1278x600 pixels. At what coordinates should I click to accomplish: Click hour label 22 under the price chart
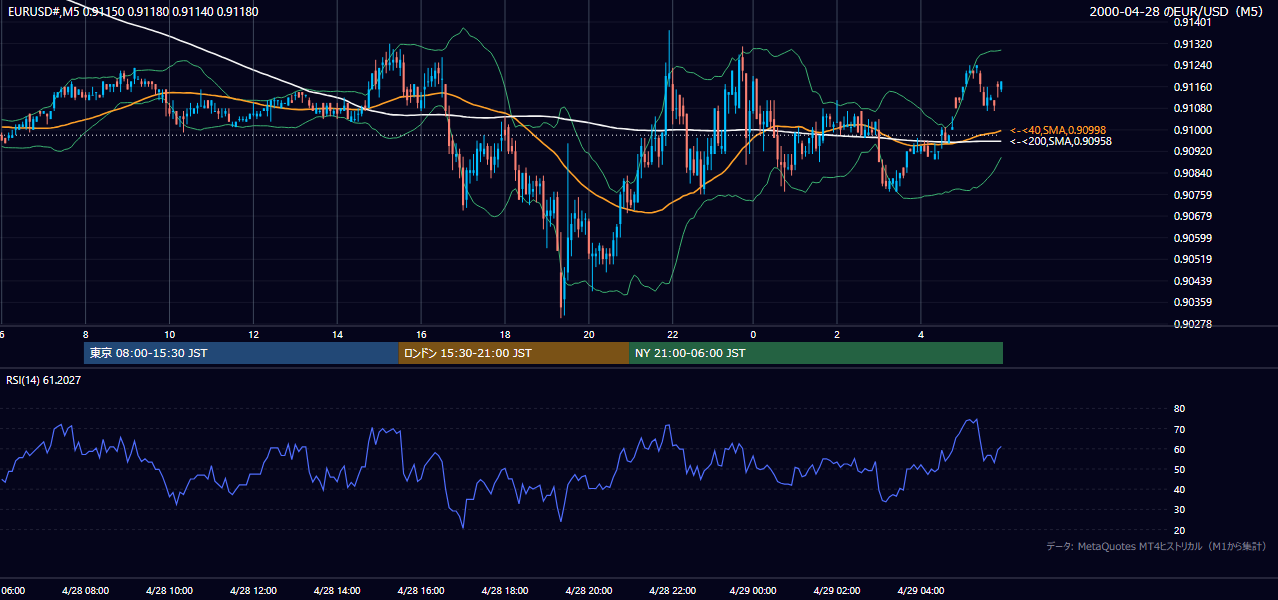673,334
